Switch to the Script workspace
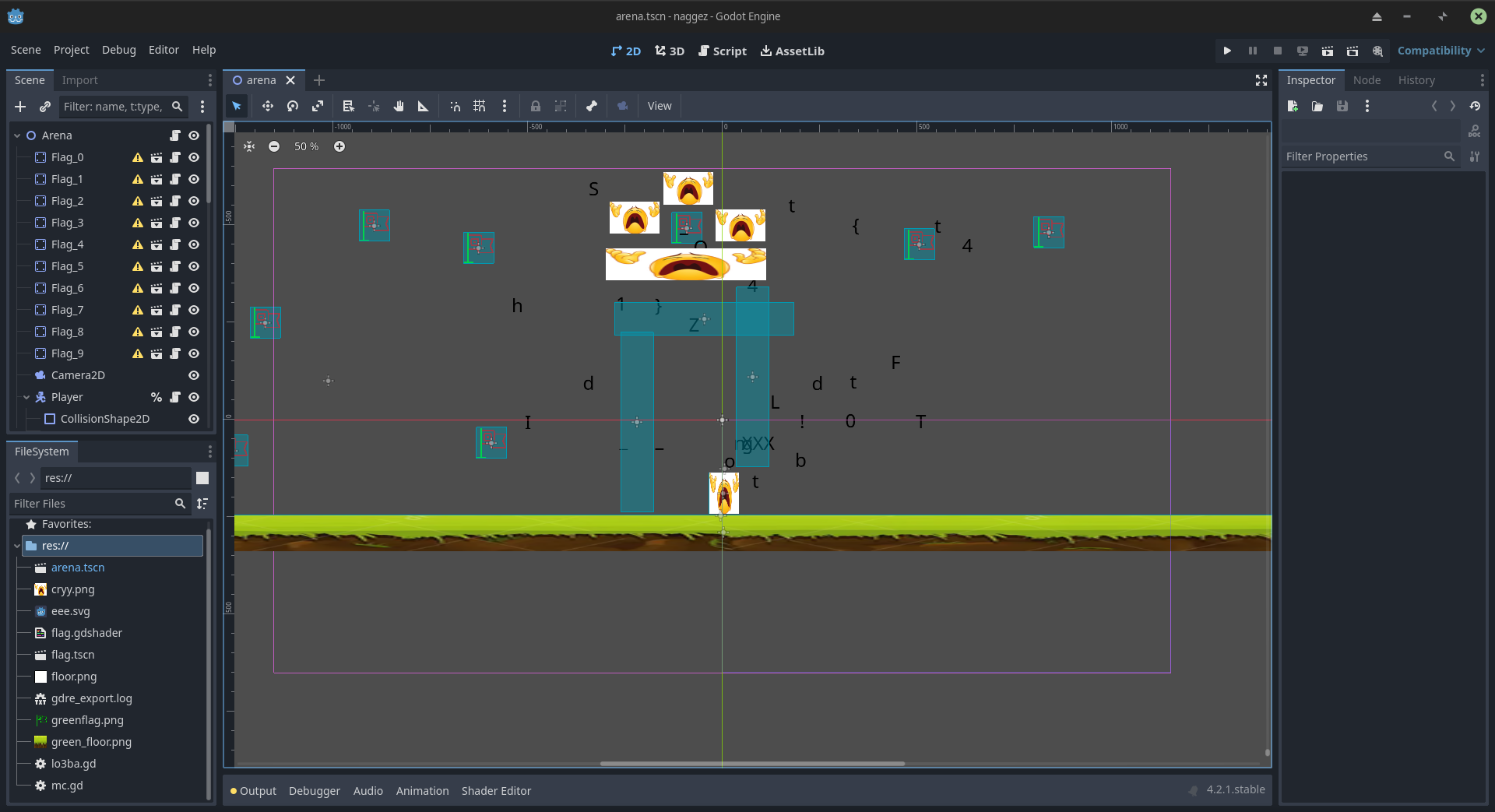This screenshot has height=812, width=1495. 722,51
